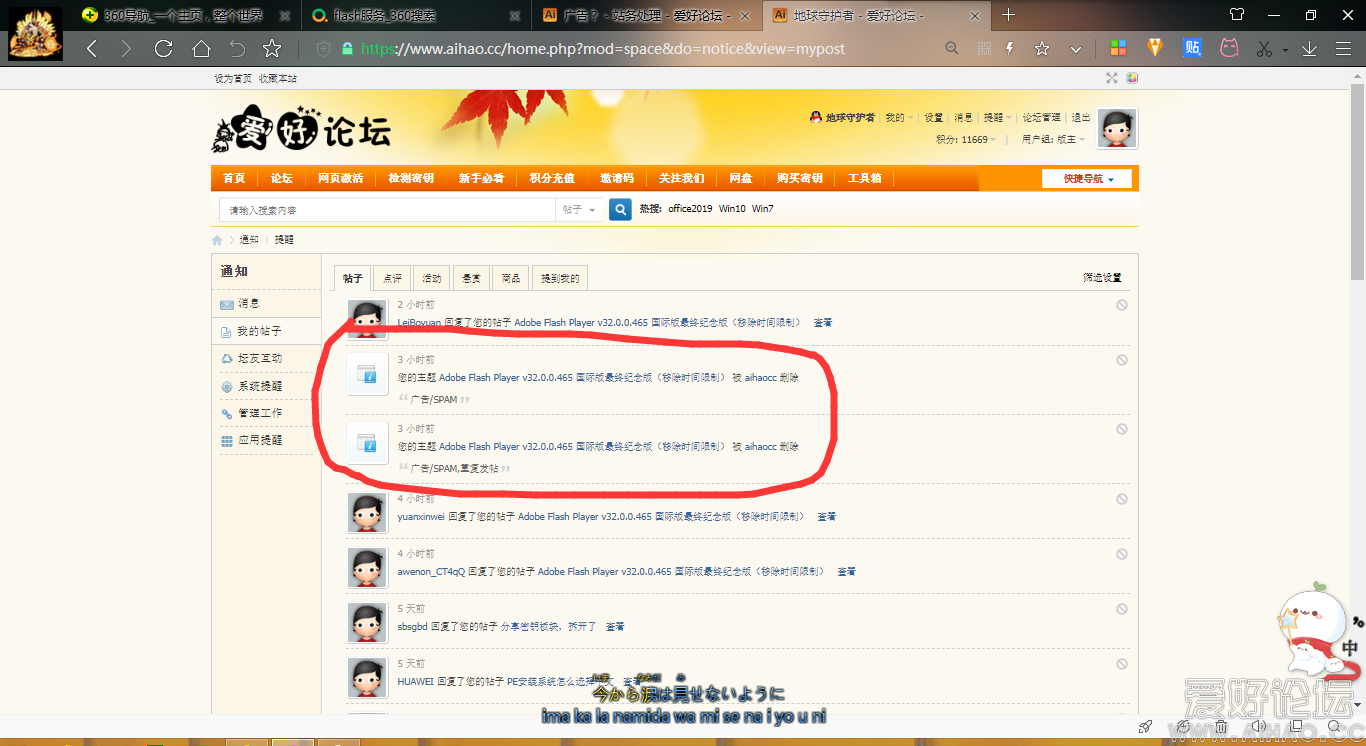The image size is (1366, 746).
Task: Expand the 快捷导航 quick navigation dropdown
Action: tap(1086, 178)
